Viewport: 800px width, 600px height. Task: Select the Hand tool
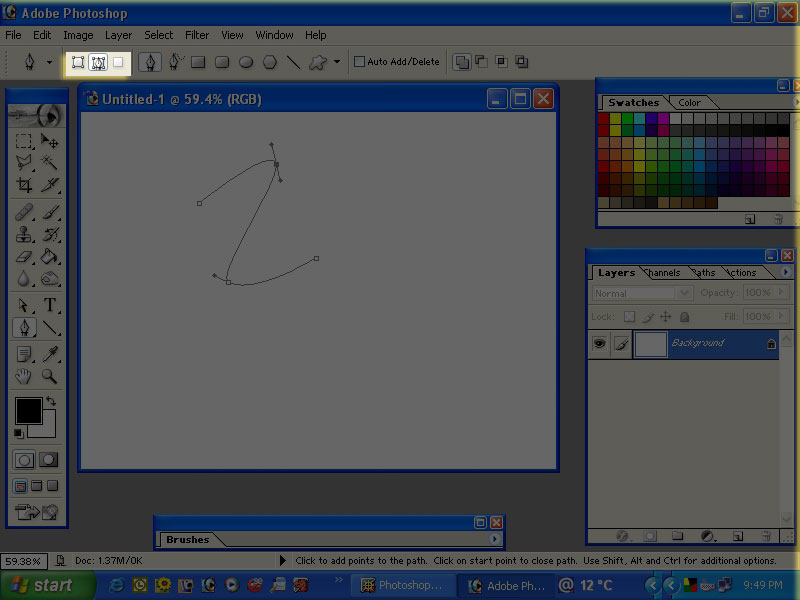pyautogui.click(x=25, y=377)
